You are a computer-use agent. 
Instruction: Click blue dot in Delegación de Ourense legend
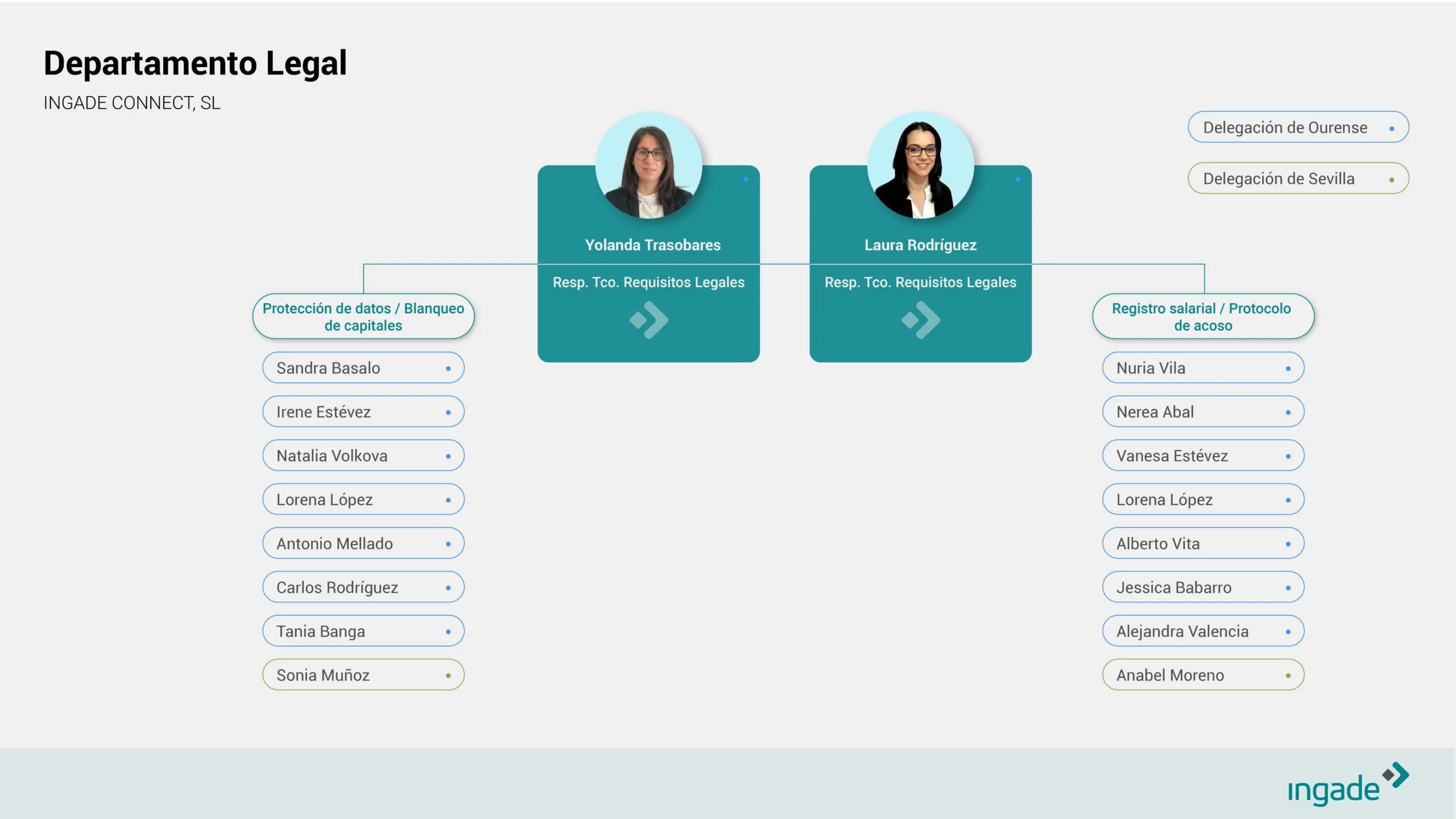[x=1392, y=129]
